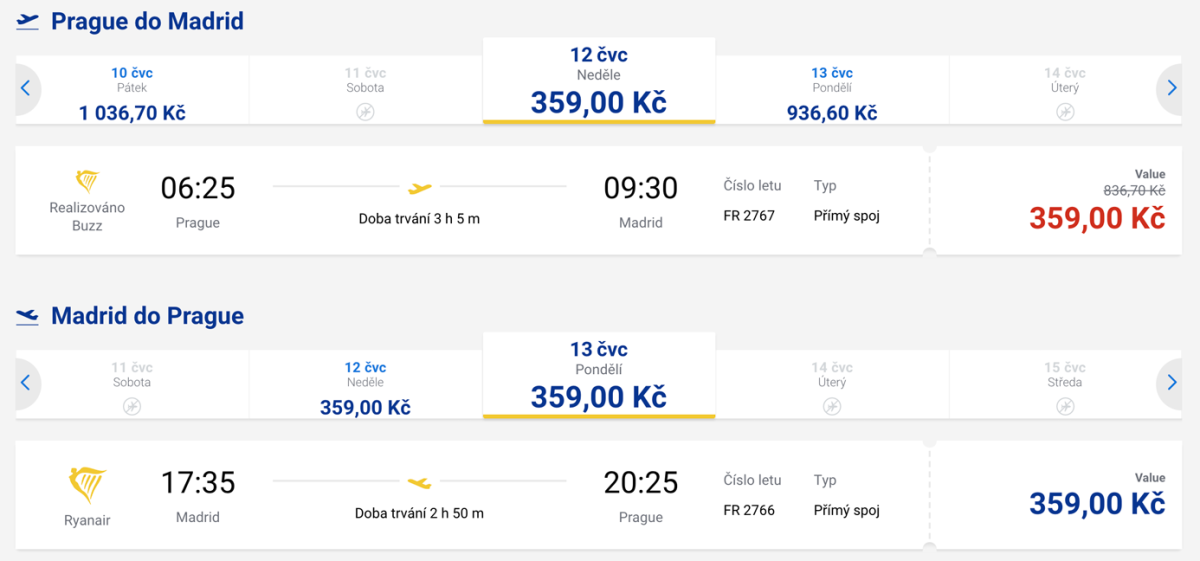Click the no-flight icon under 11 čvc Sobota outbound
Image resolution: width=1200 pixels, height=561 pixels.
coord(365,111)
